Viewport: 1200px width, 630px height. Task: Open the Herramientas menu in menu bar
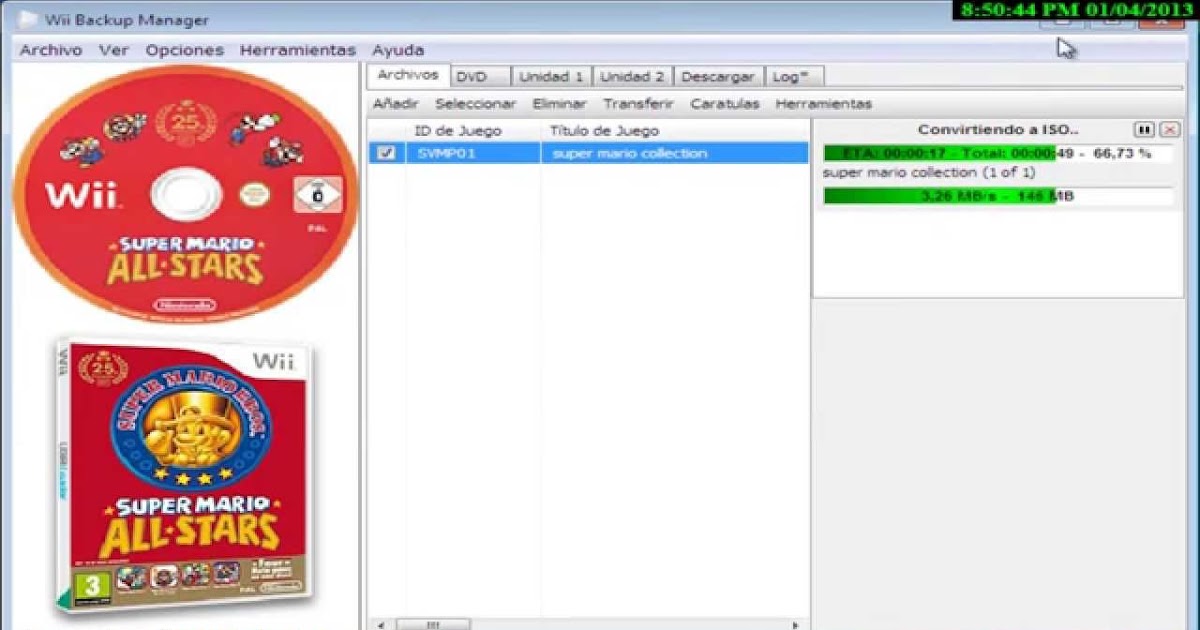click(x=298, y=50)
